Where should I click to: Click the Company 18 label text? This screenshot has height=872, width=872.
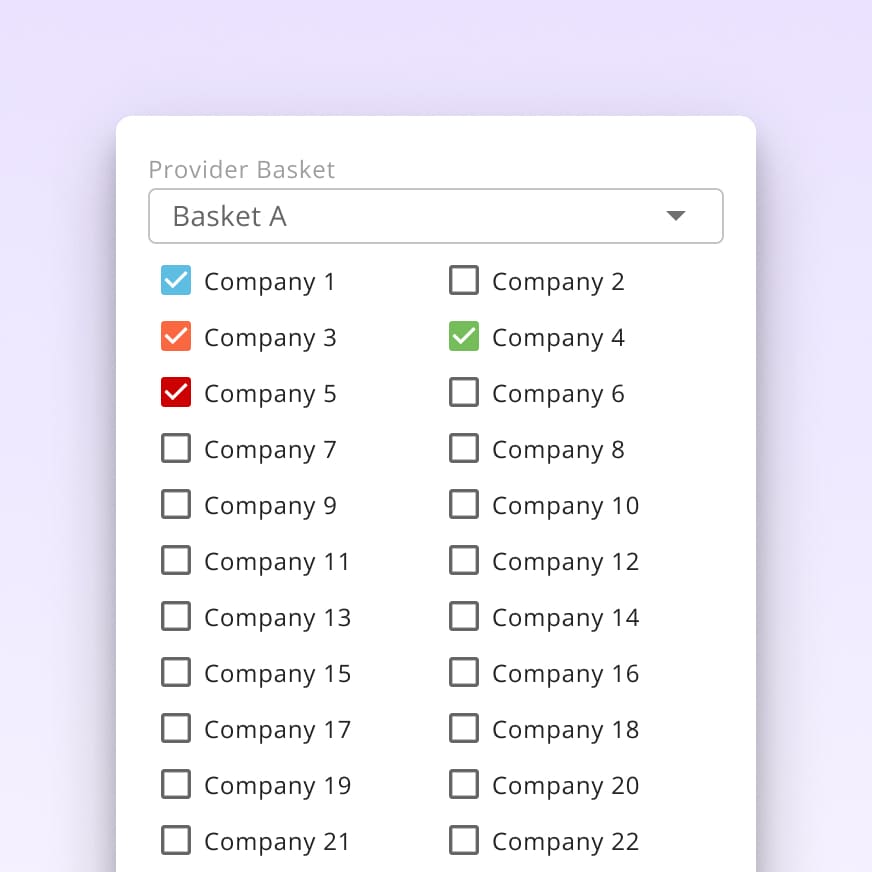click(x=565, y=729)
